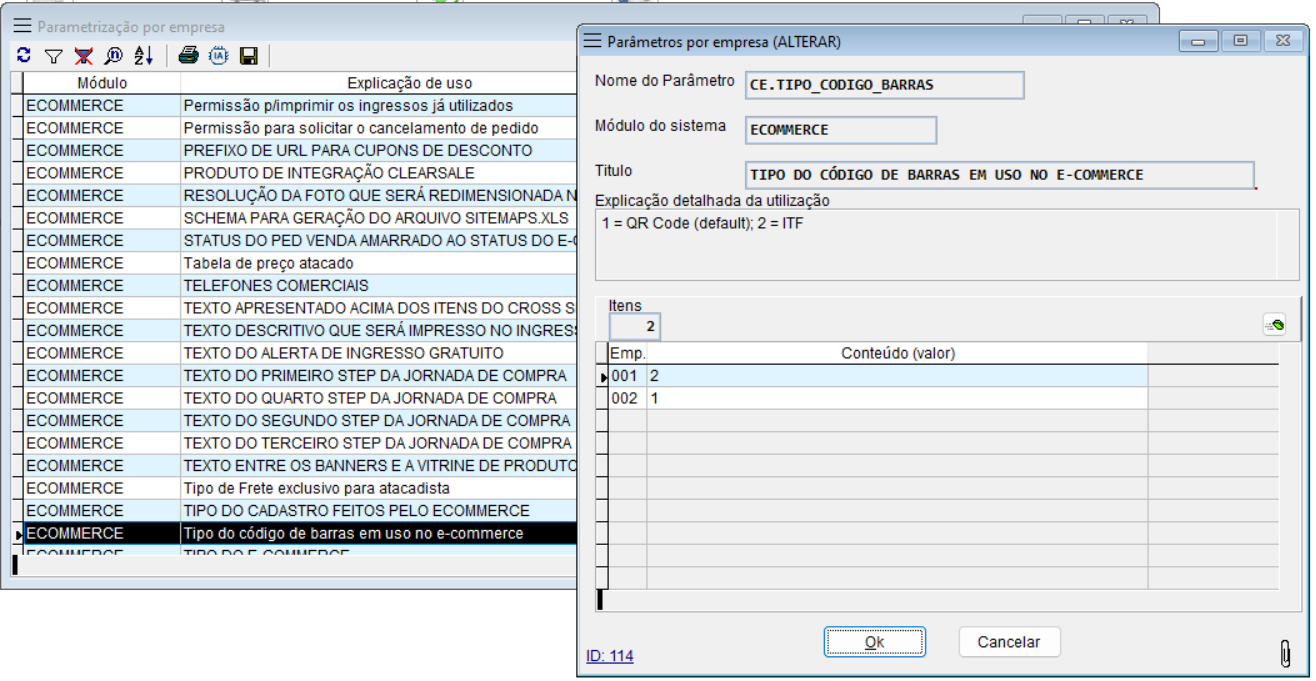Click the printer icon on the toolbar

[187, 53]
